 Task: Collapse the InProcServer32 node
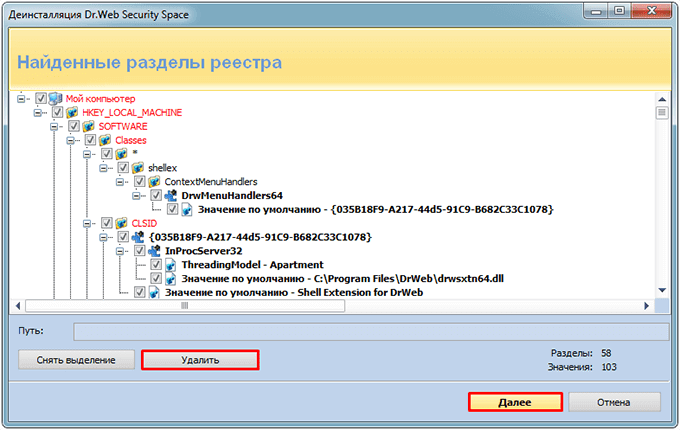tap(120, 251)
